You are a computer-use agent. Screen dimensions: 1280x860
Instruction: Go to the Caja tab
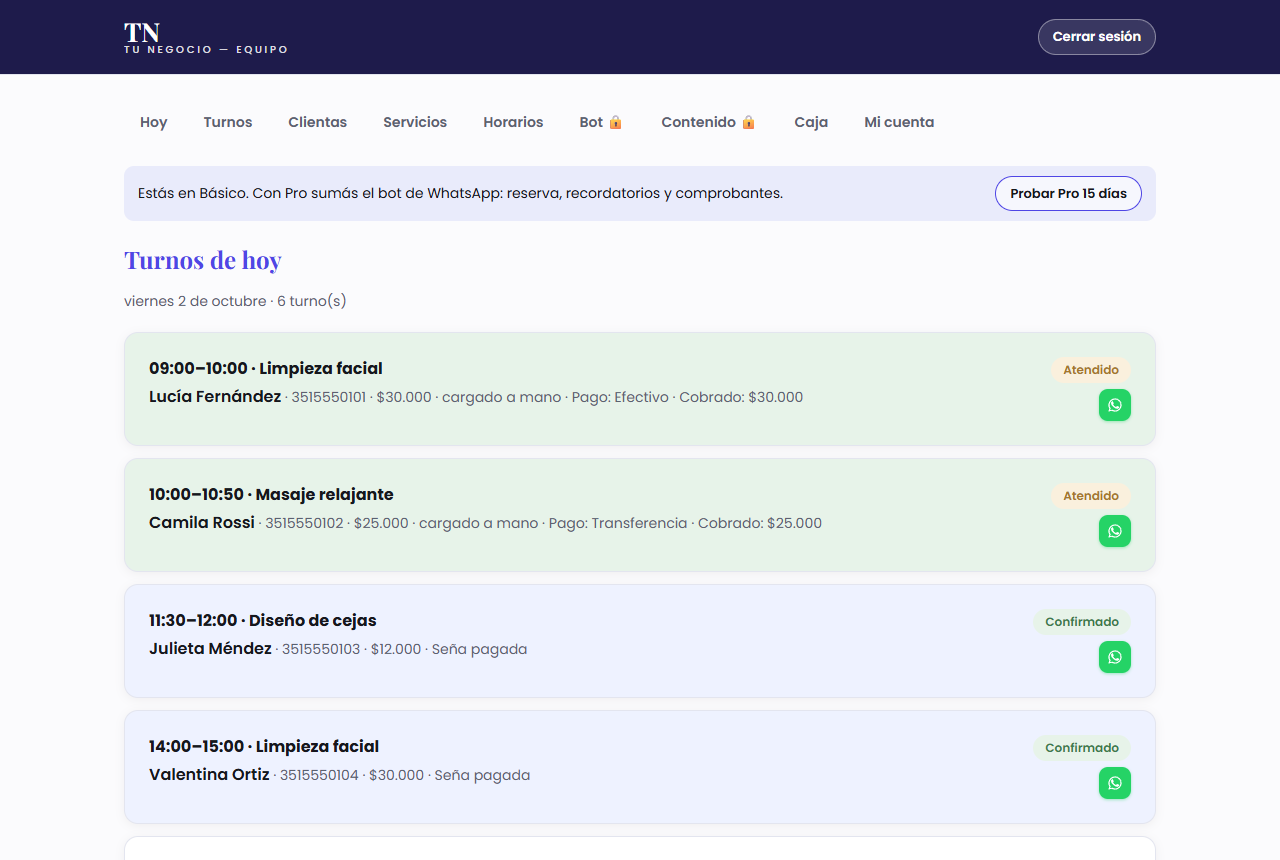pyautogui.click(x=811, y=122)
